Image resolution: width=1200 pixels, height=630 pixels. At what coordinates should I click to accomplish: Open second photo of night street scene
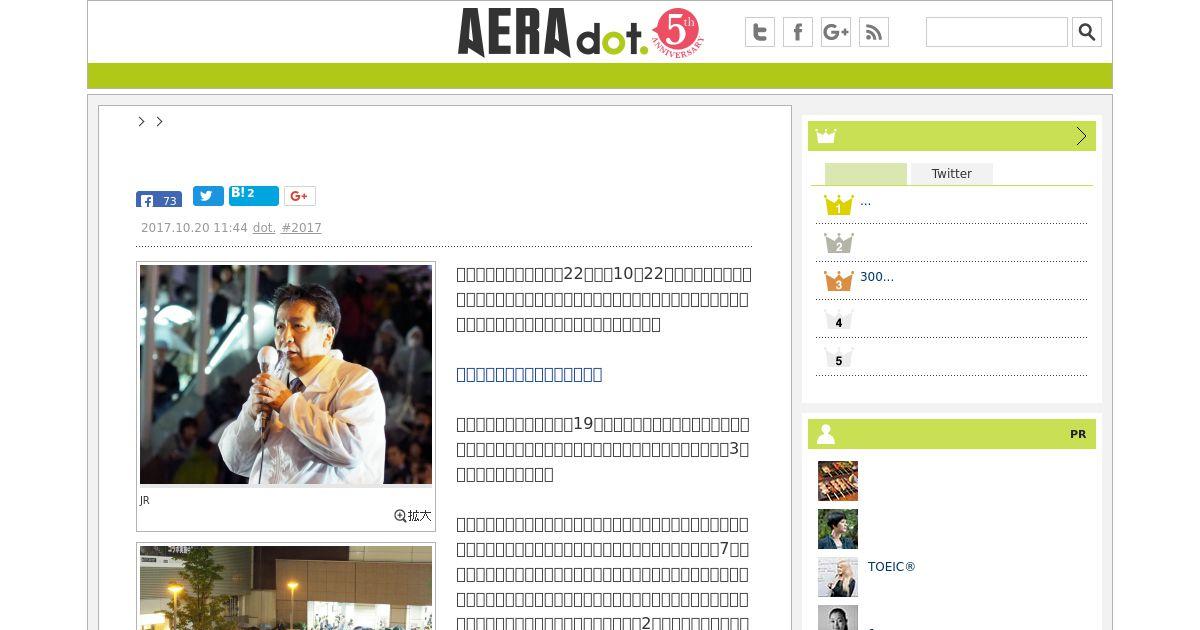(x=286, y=588)
